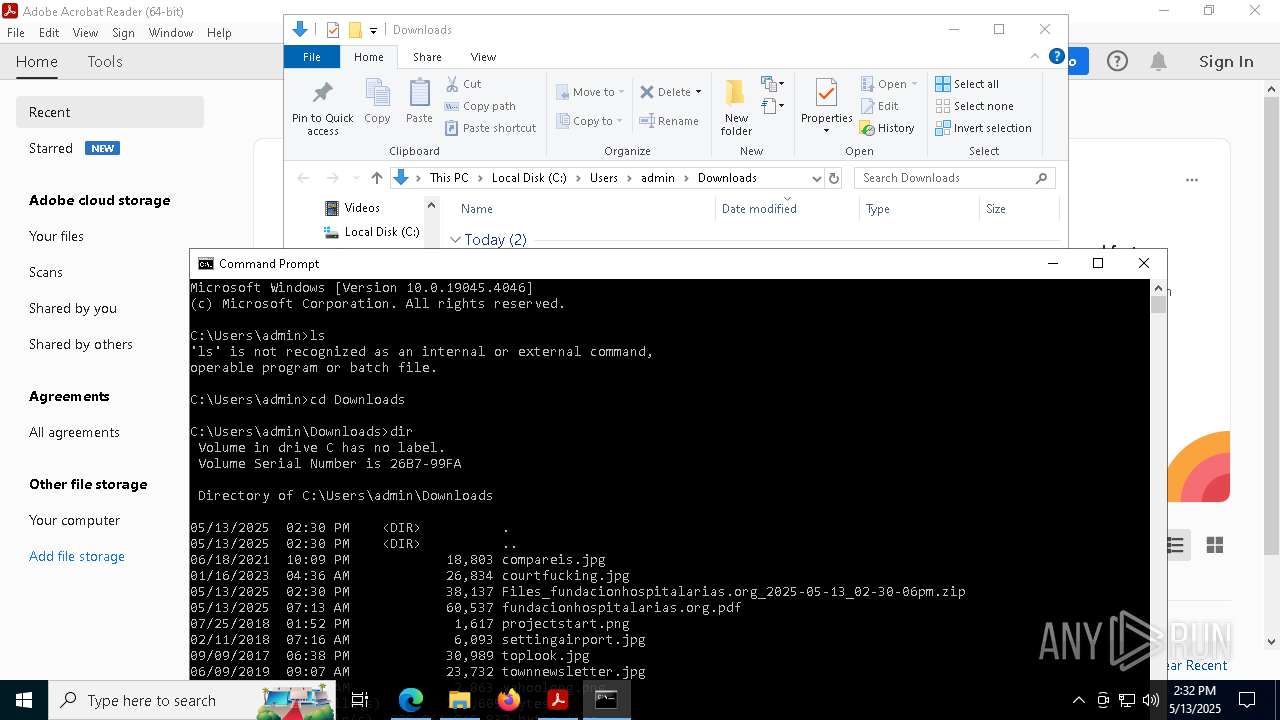This screenshot has height=720, width=1280.
Task: Switch to the Share ribbon tab
Action: point(427,57)
